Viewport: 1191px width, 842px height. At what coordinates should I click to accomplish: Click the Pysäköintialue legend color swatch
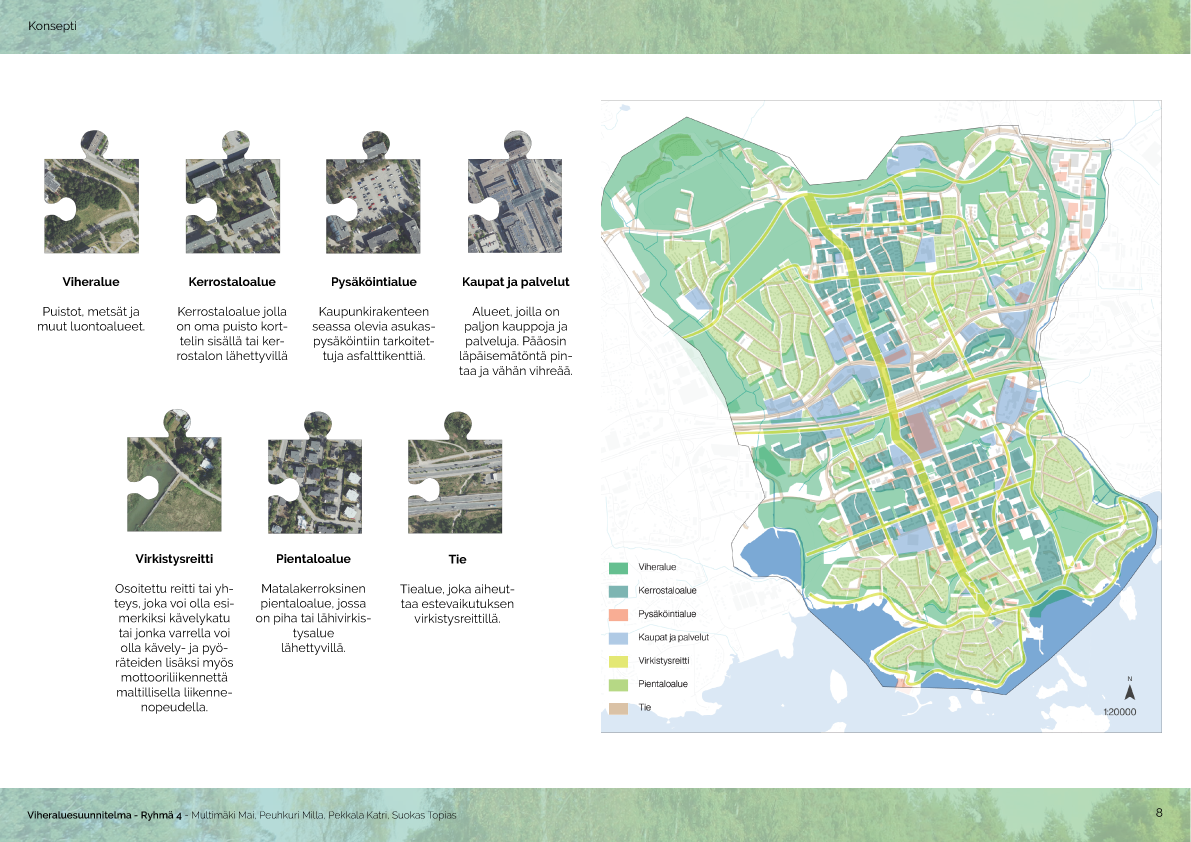(x=618, y=615)
